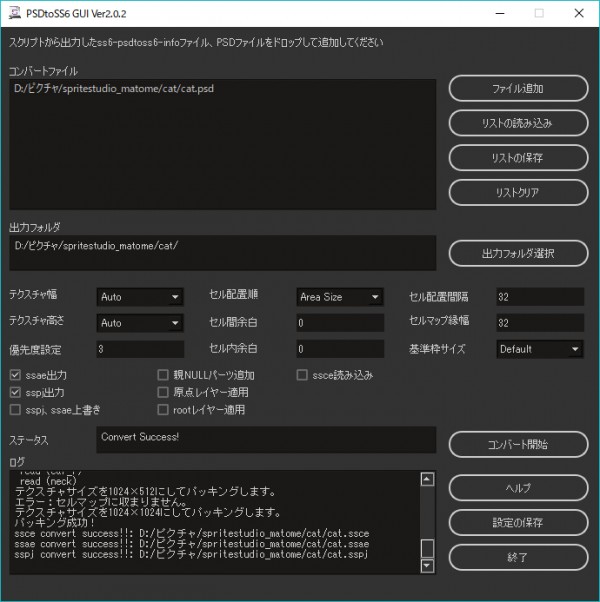
Task: Click the PSDtoSS6 app icon in title bar
Action: click(15, 13)
